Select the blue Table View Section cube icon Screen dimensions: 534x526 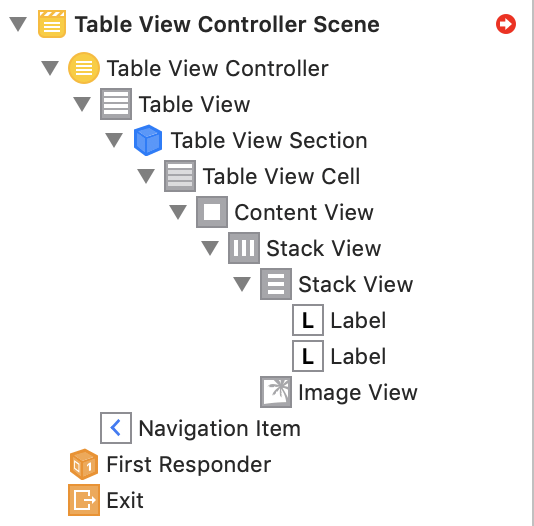[148, 140]
